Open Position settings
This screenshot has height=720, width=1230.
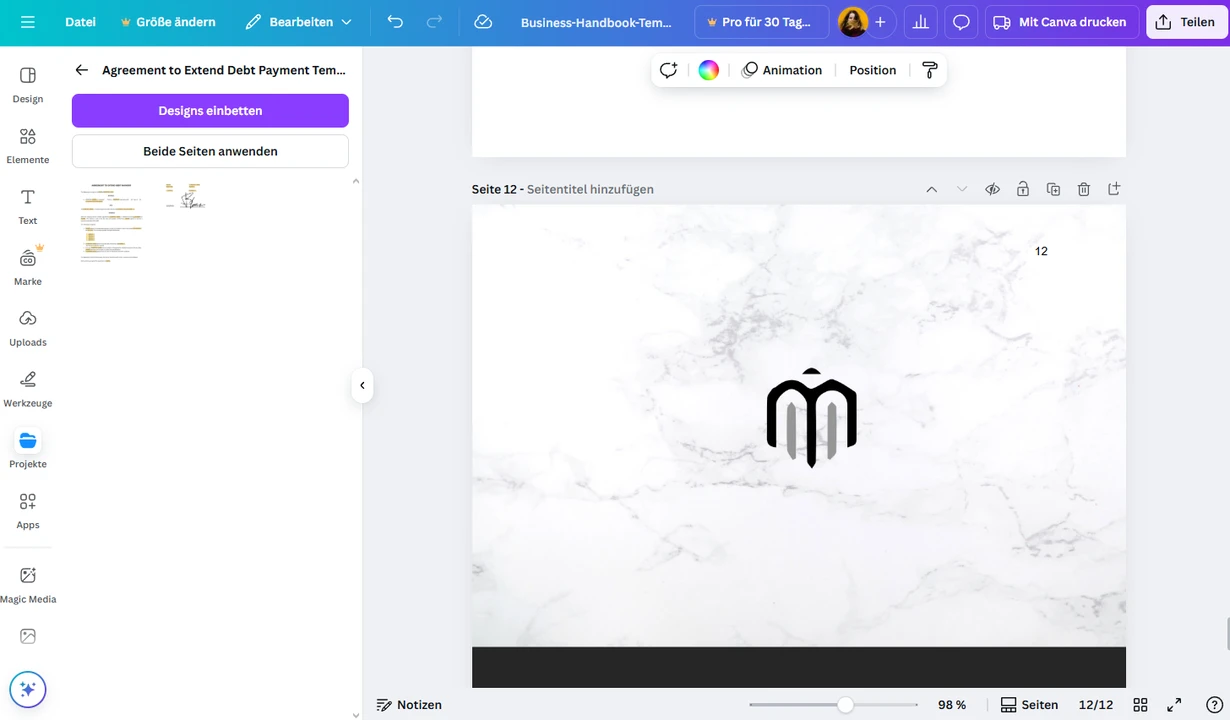[x=873, y=70]
